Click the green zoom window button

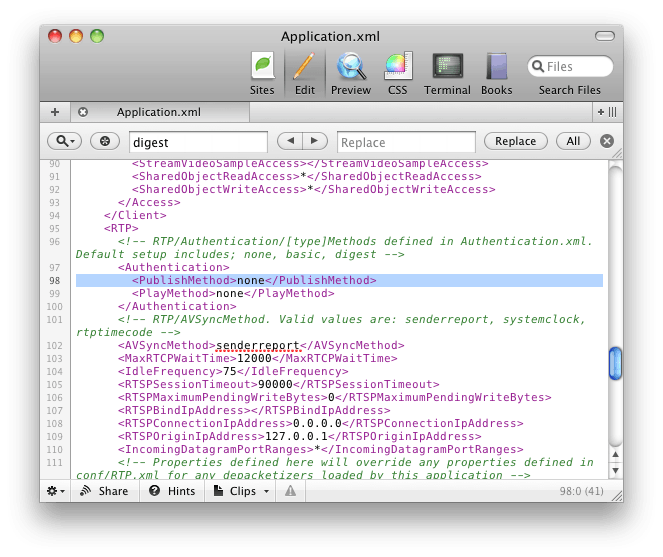(97, 36)
